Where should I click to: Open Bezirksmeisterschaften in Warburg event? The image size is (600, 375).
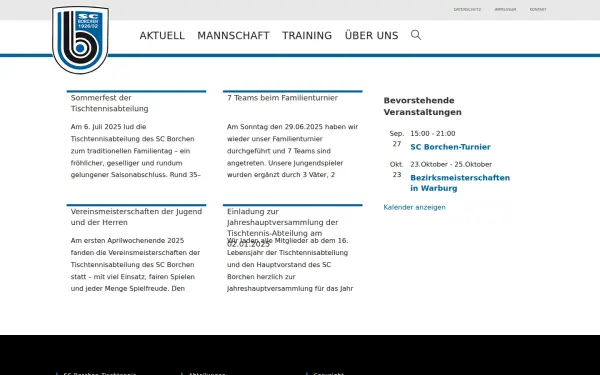pos(460,183)
